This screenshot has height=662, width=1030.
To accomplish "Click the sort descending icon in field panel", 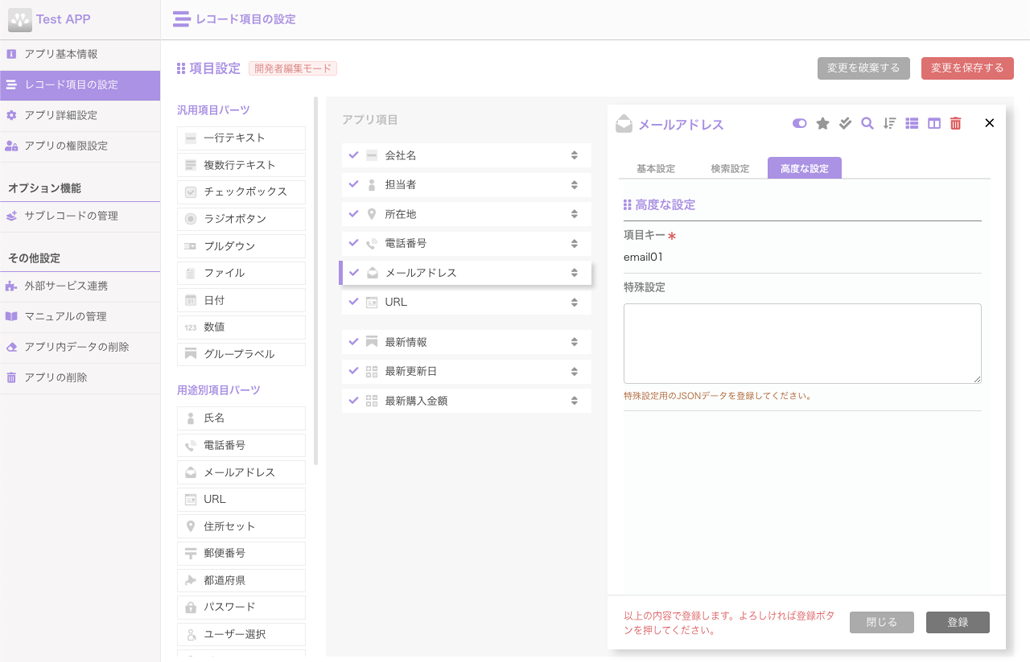I will pos(889,123).
